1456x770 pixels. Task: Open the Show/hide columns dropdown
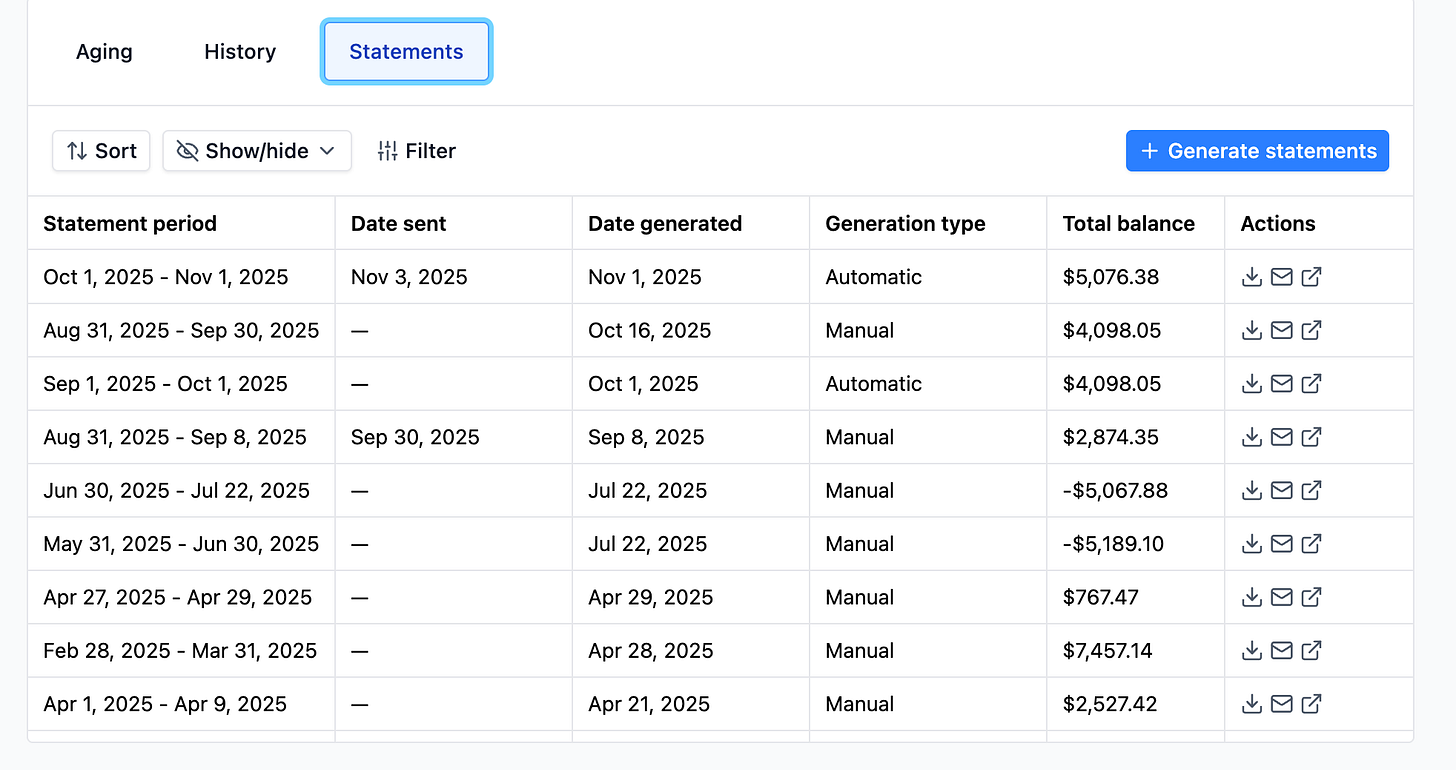pyautogui.click(x=256, y=151)
